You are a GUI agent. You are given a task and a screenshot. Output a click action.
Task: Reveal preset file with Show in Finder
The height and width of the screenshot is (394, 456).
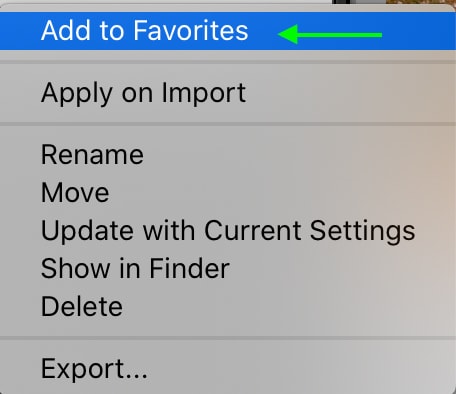(x=228, y=268)
